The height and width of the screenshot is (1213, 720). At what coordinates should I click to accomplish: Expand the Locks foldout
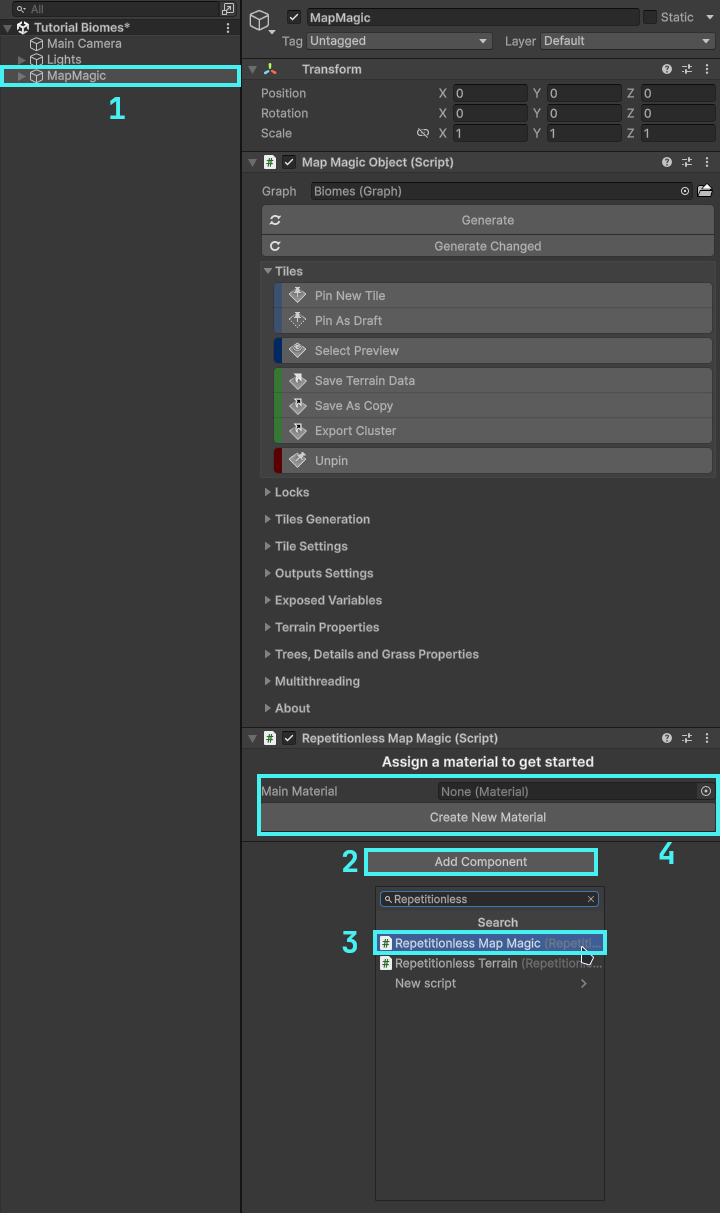point(268,492)
